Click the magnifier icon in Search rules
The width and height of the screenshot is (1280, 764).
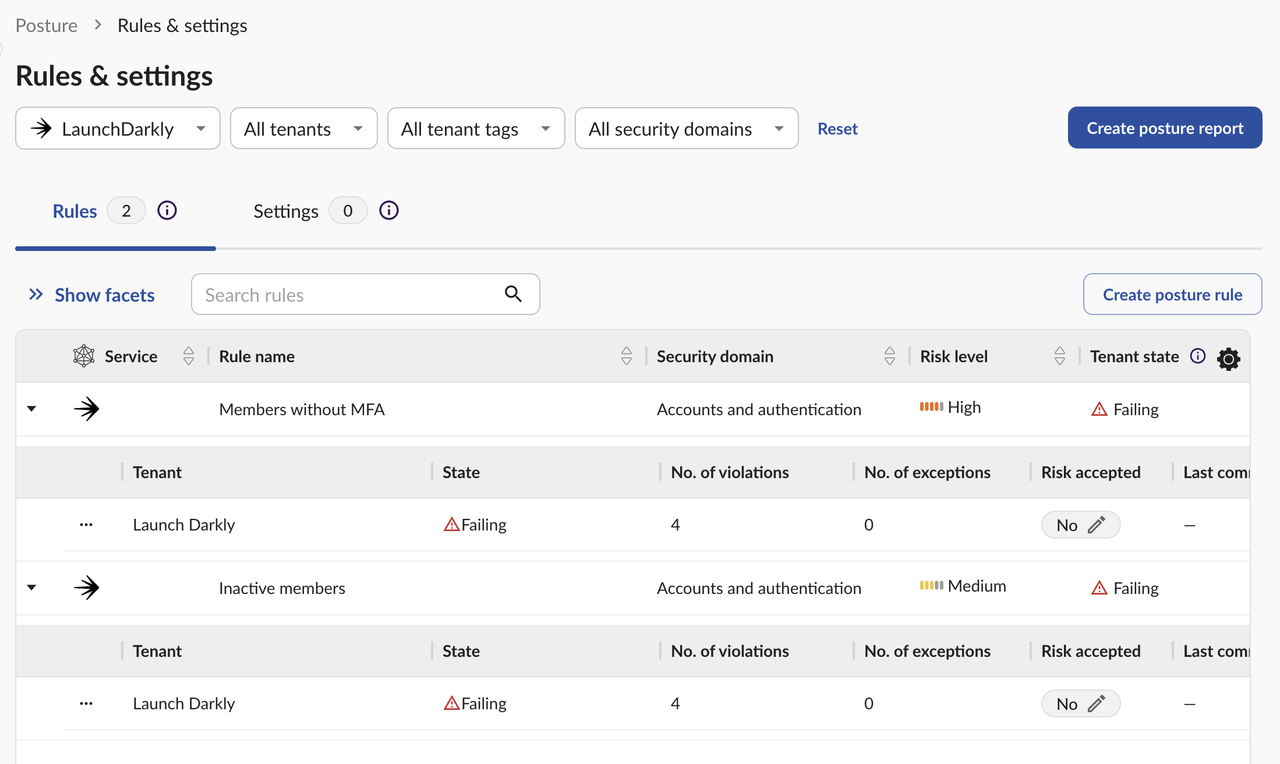click(513, 294)
